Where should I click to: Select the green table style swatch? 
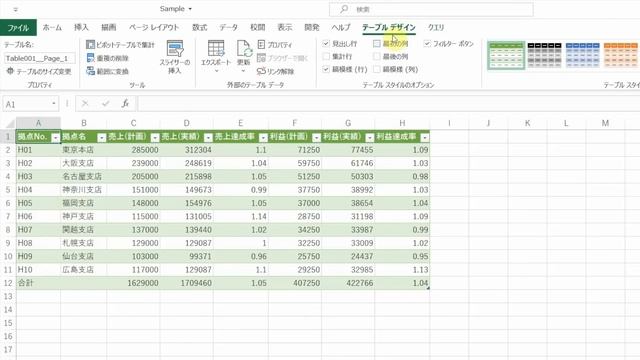[x=506, y=55]
